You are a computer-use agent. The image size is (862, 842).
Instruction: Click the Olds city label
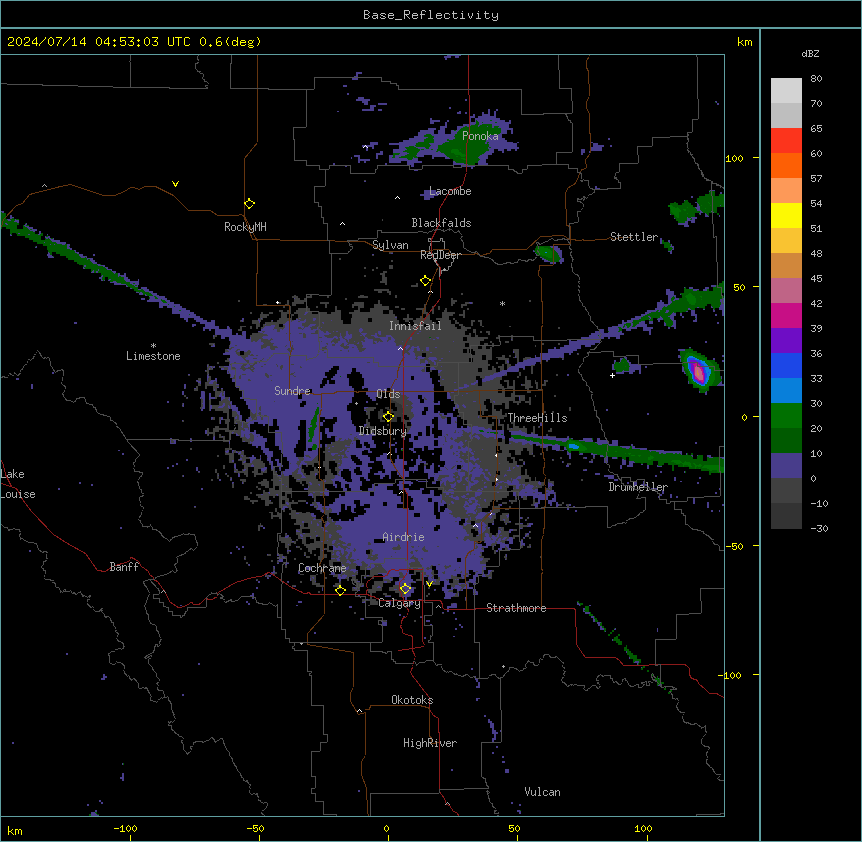[388, 394]
